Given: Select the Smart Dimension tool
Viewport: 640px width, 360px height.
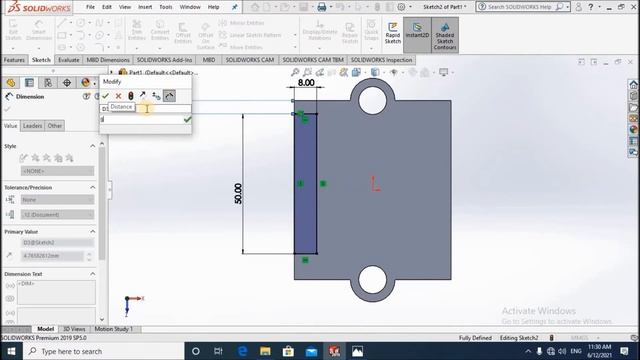Looking at the screenshot, I should click(x=39, y=31).
